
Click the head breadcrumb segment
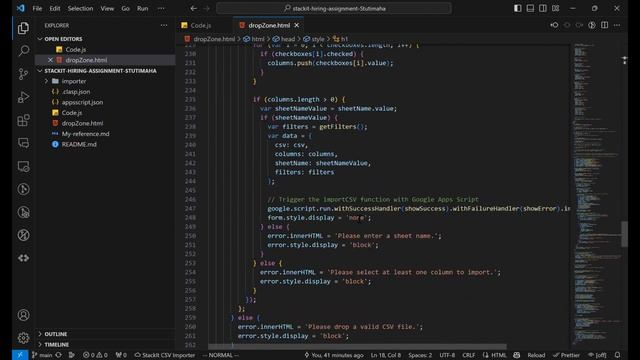pyautogui.click(x=288, y=39)
